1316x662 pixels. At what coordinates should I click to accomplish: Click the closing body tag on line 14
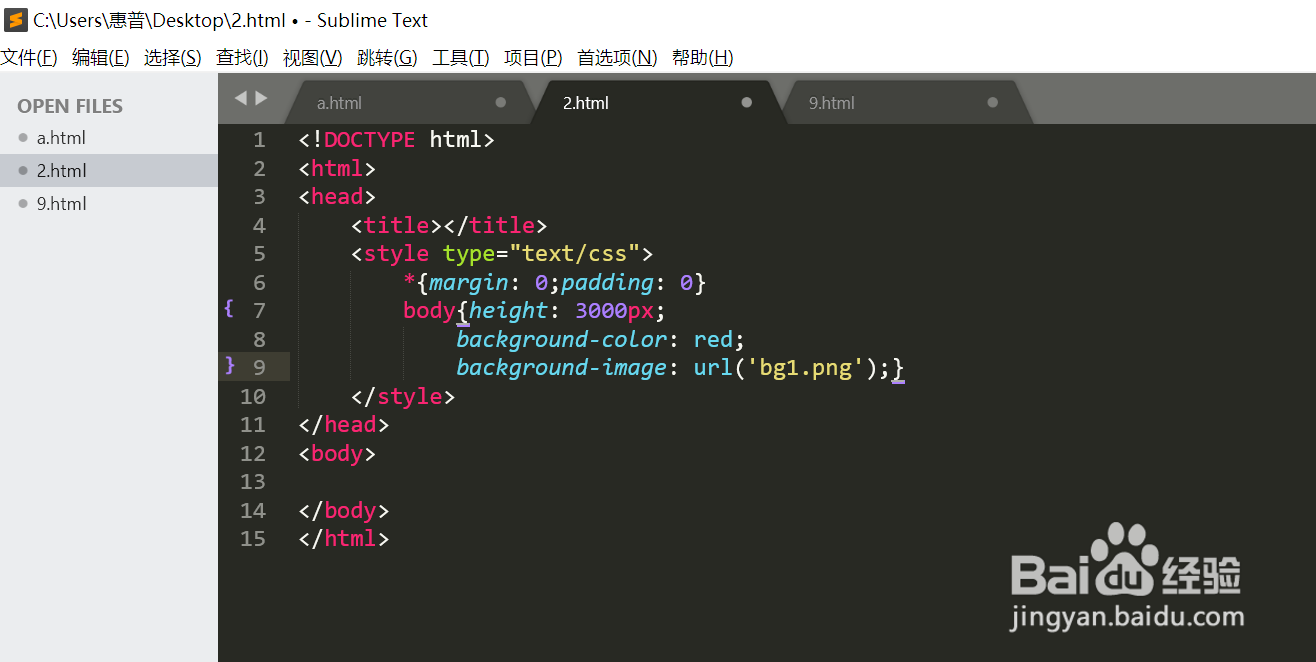tap(344, 511)
